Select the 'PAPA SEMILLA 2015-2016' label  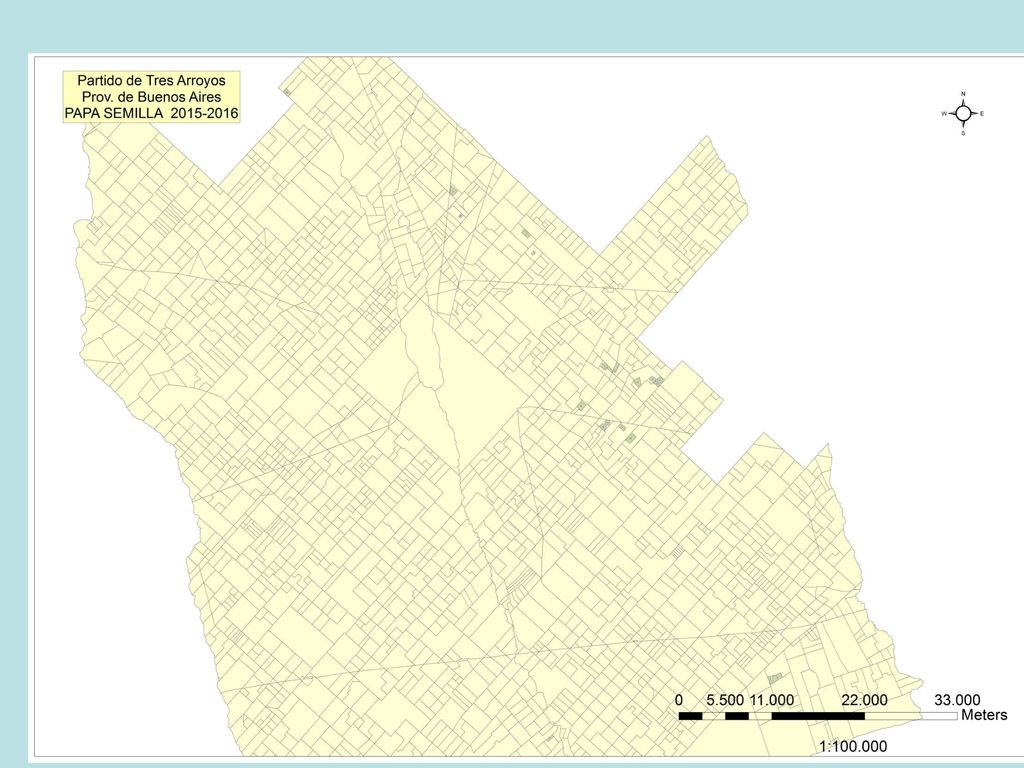(x=152, y=113)
